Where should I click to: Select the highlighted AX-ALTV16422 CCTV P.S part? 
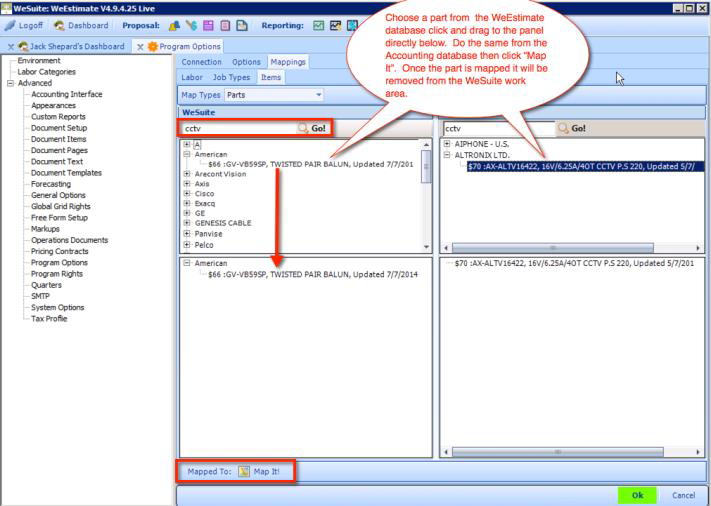click(x=585, y=166)
